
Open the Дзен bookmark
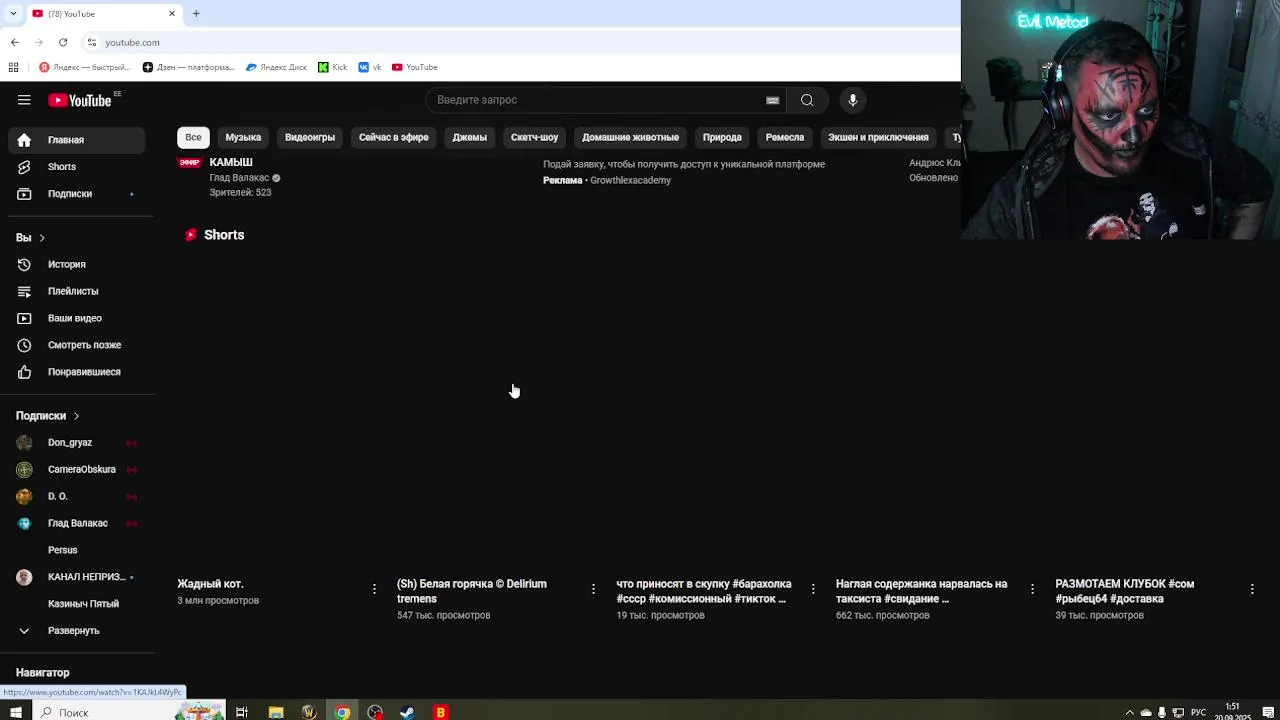(189, 67)
